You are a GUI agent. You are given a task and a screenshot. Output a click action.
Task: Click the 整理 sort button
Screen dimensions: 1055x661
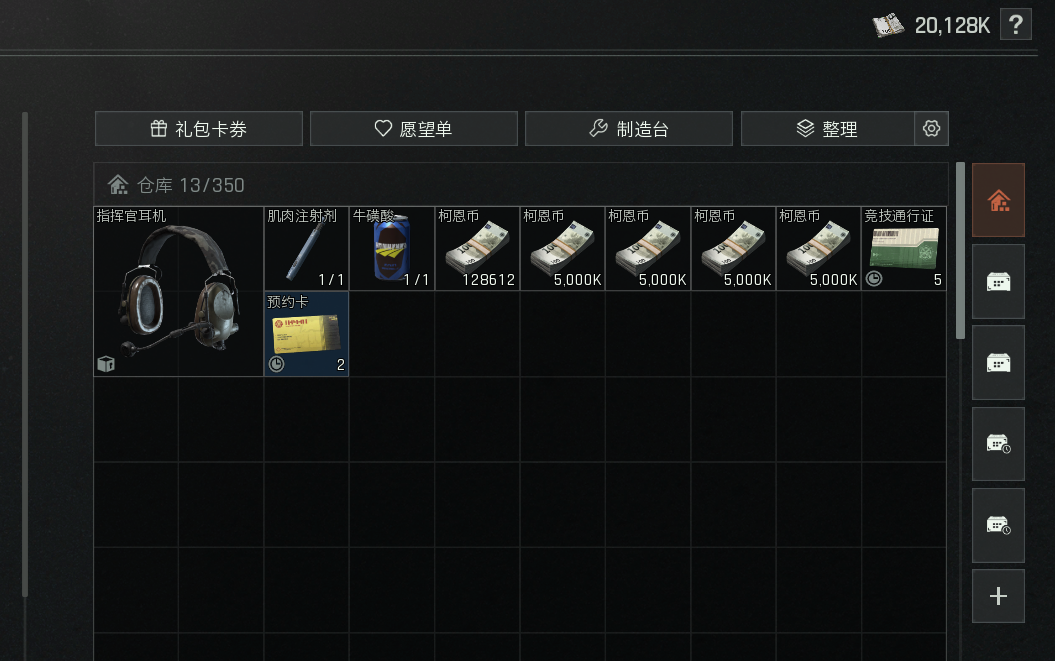pyautogui.click(x=828, y=129)
